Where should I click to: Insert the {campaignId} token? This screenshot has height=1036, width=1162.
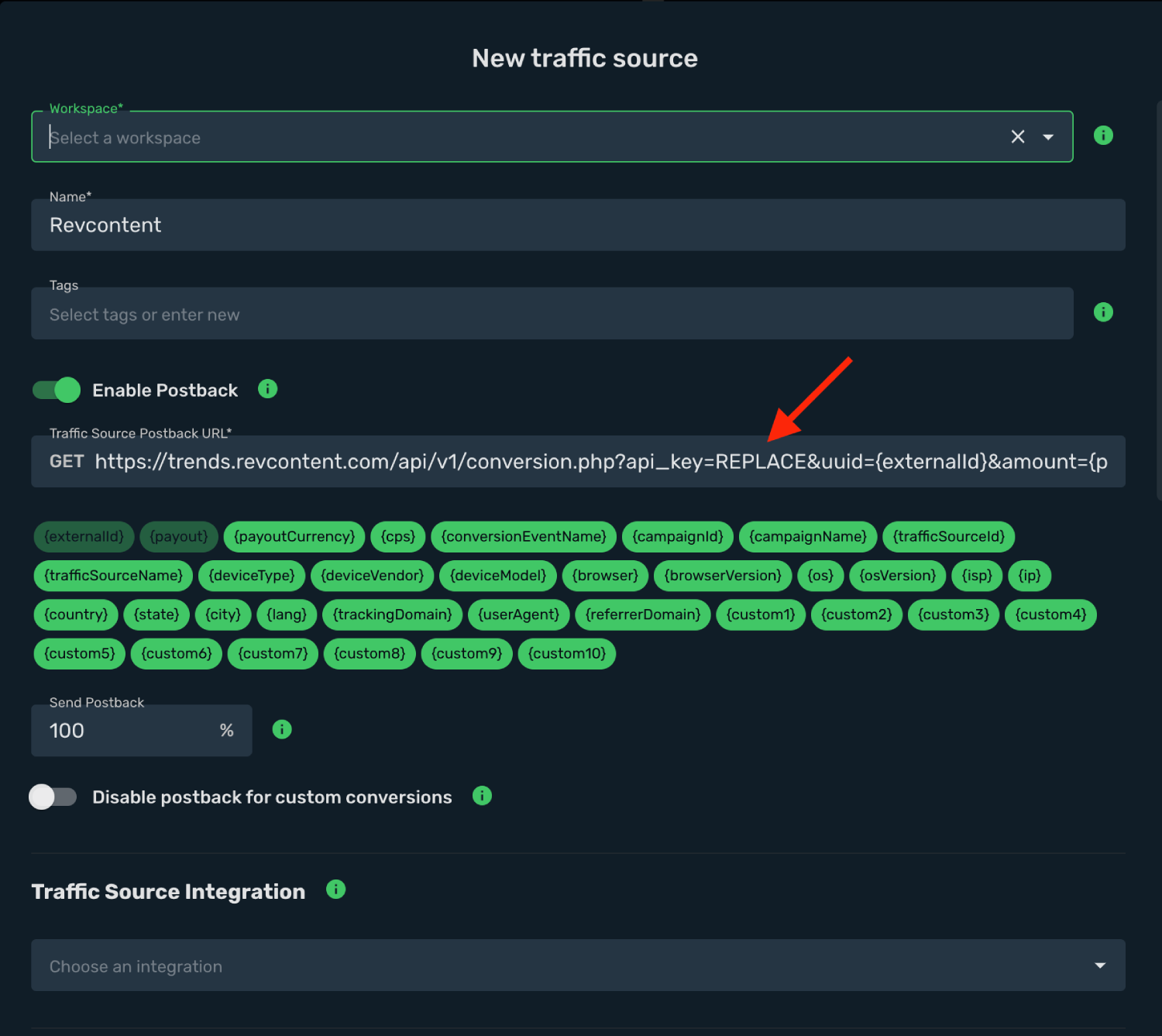tap(678, 537)
